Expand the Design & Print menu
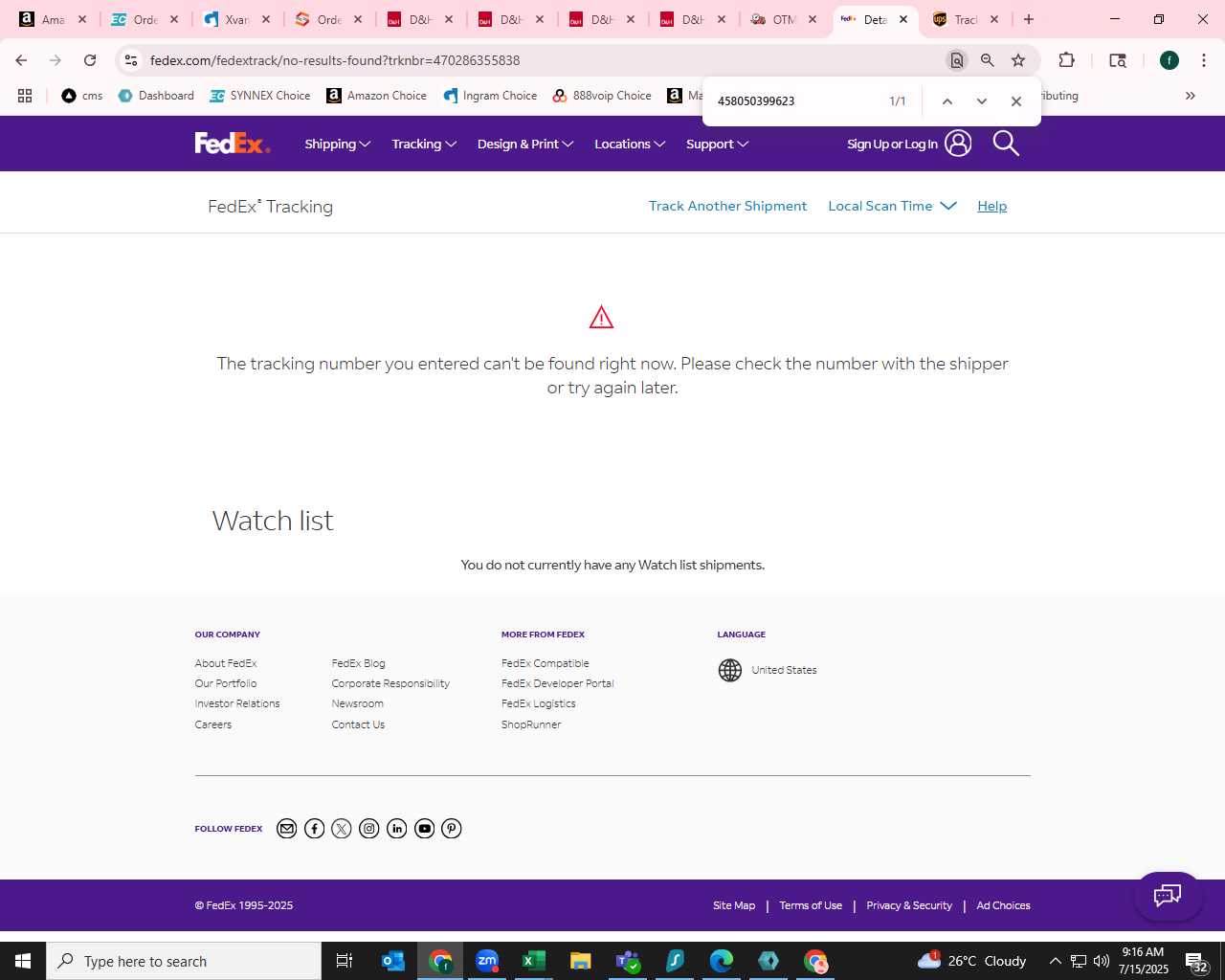This screenshot has width=1225, height=980. (525, 145)
